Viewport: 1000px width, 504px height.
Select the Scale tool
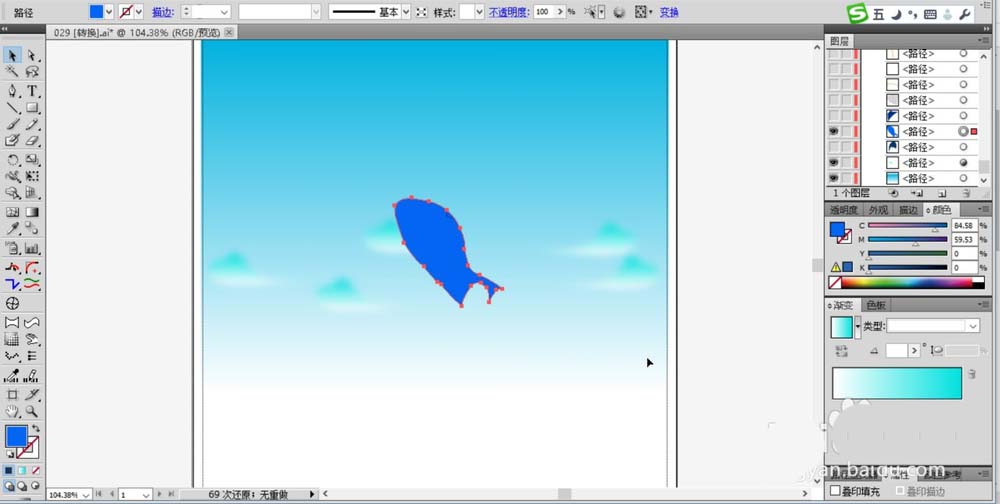click(32, 159)
